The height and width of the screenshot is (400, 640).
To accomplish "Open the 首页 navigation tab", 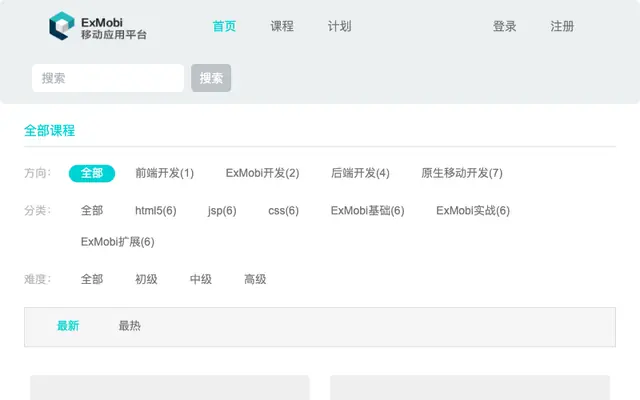I will [224, 26].
